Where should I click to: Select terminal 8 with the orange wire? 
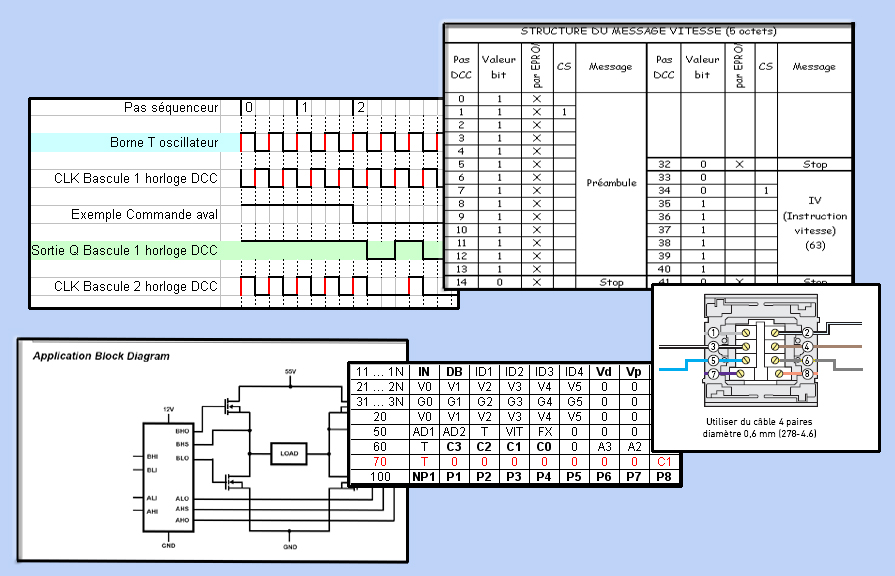point(806,374)
